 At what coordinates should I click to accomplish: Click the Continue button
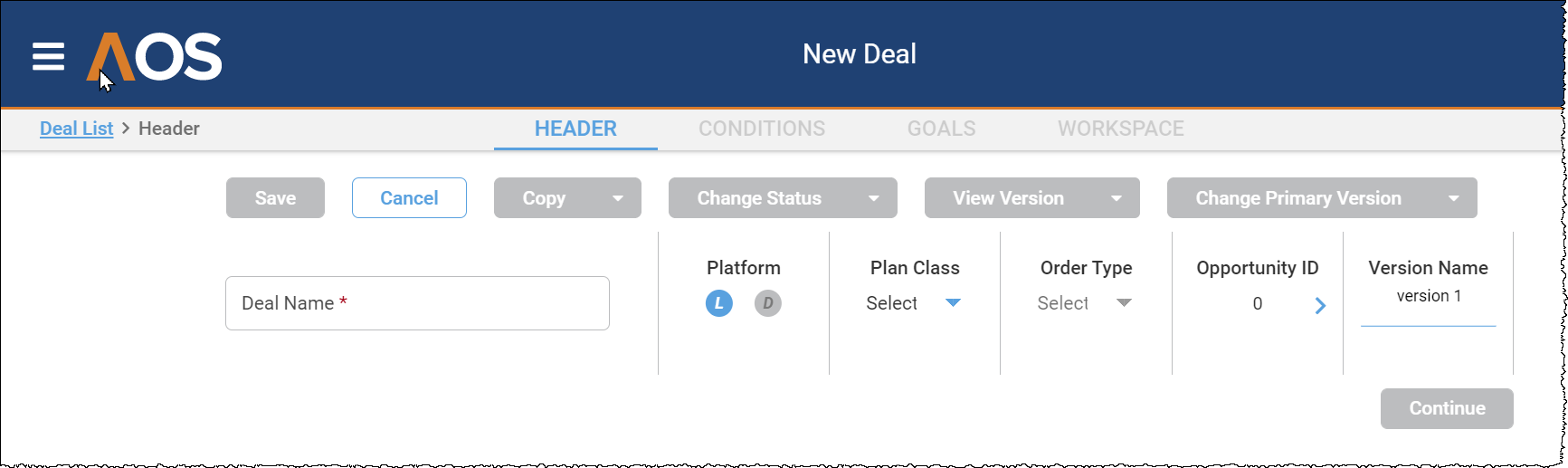pyautogui.click(x=1447, y=408)
